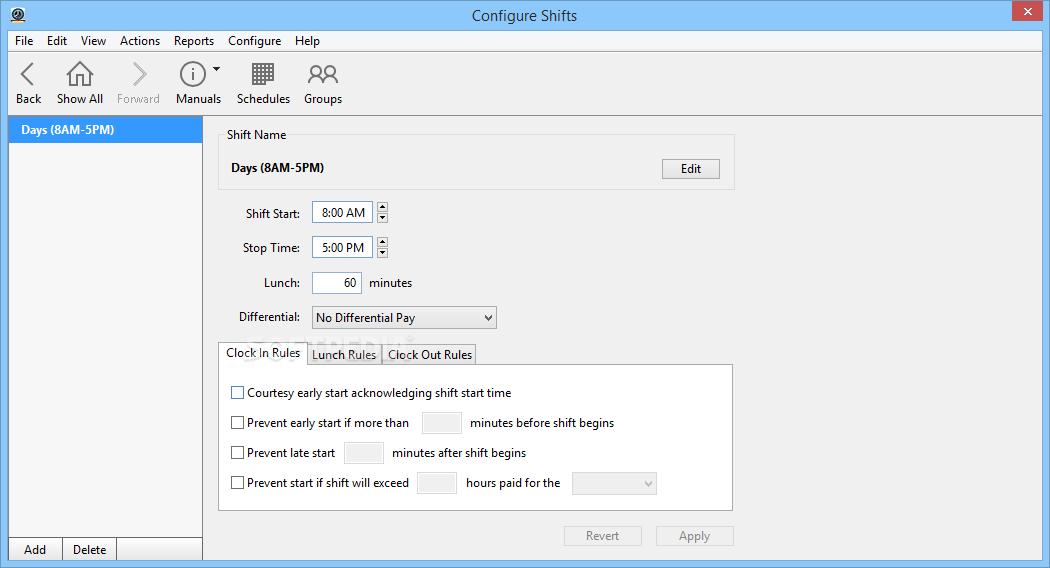Screen dimensions: 1050x568
Task: Click the Add shift button
Action: pos(35,550)
